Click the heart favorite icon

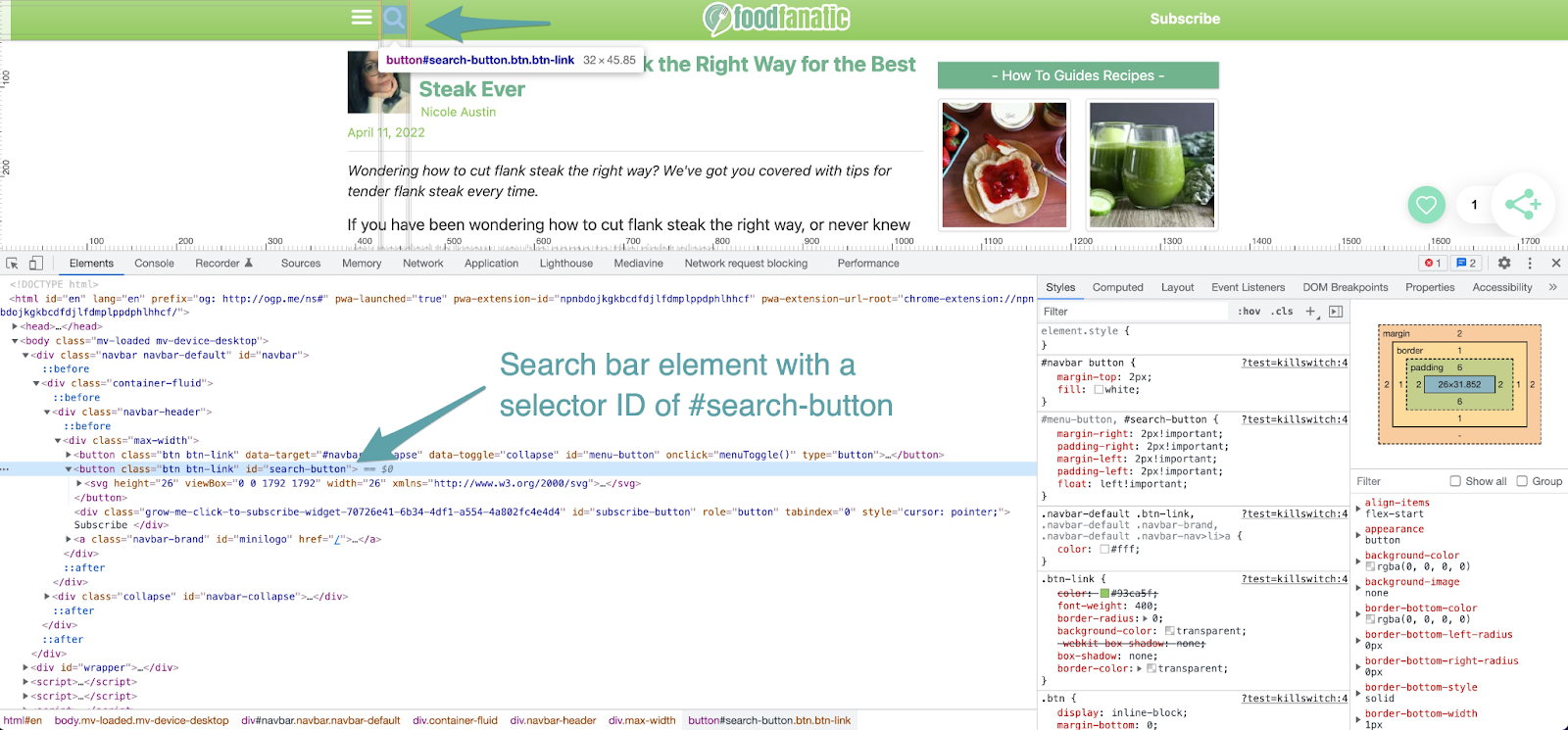[1426, 205]
